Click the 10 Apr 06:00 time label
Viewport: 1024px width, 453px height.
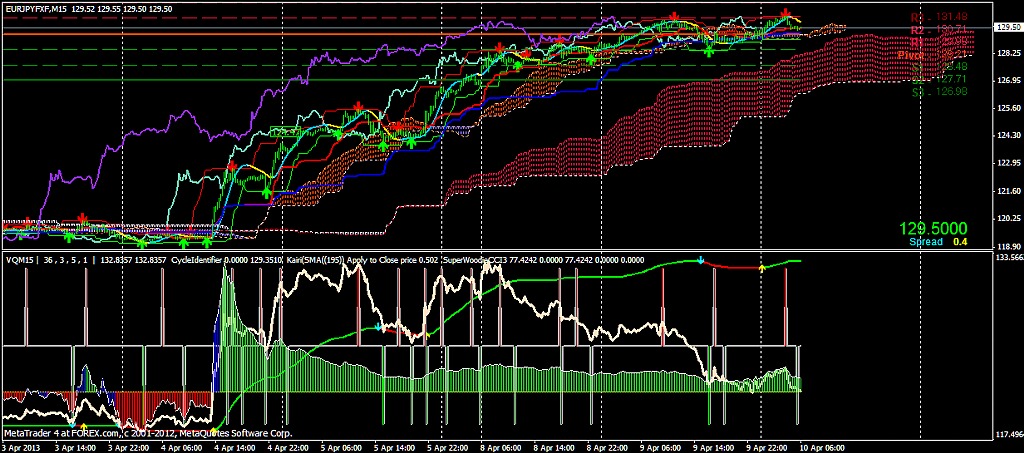[822, 448]
